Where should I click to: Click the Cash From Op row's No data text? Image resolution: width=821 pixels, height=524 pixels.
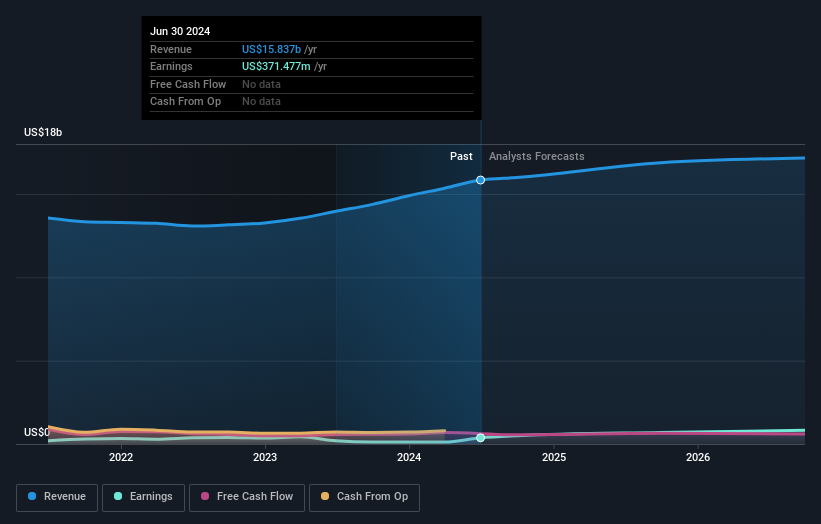[261, 102]
